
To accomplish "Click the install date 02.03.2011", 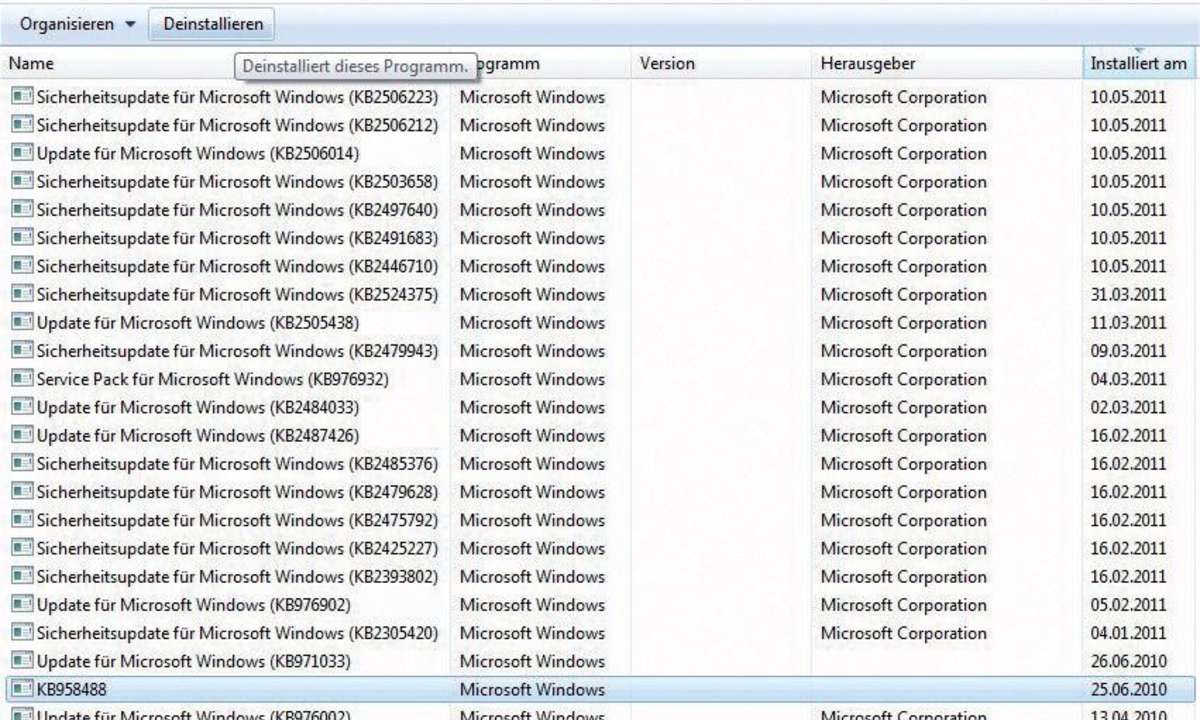I will tap(1128, 407).
